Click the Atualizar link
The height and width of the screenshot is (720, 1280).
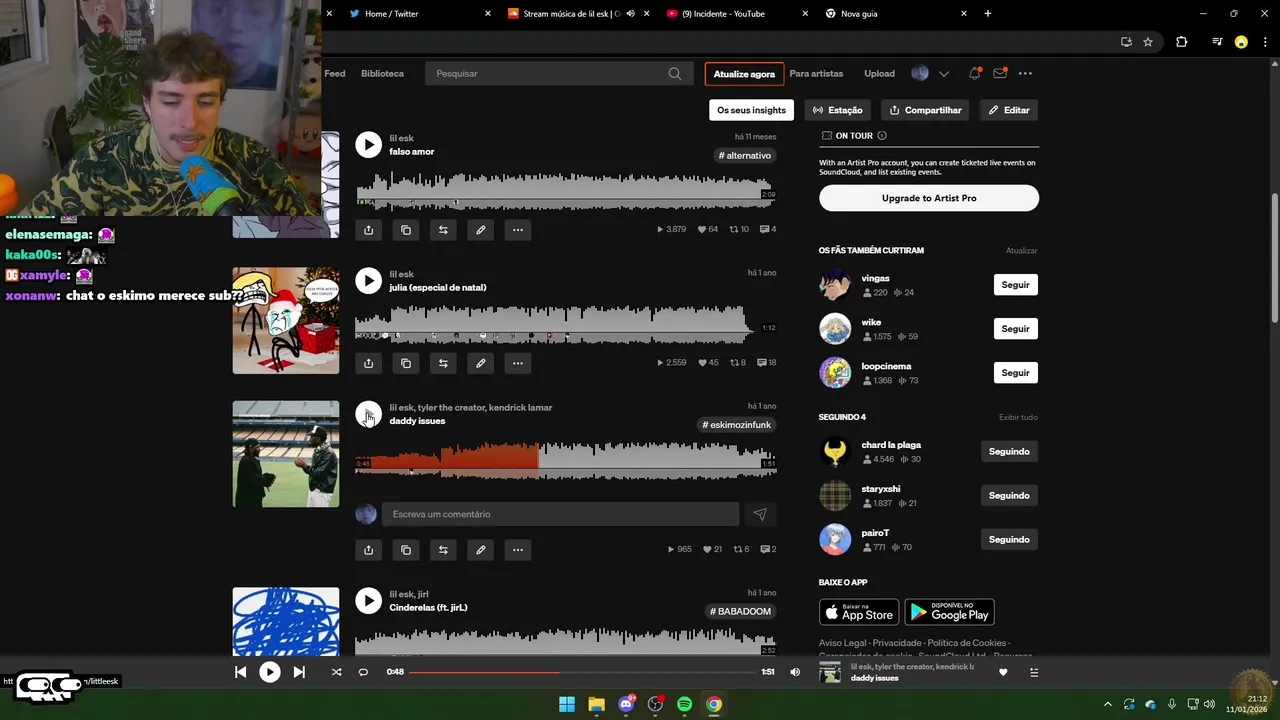(x=1021, y=251)
